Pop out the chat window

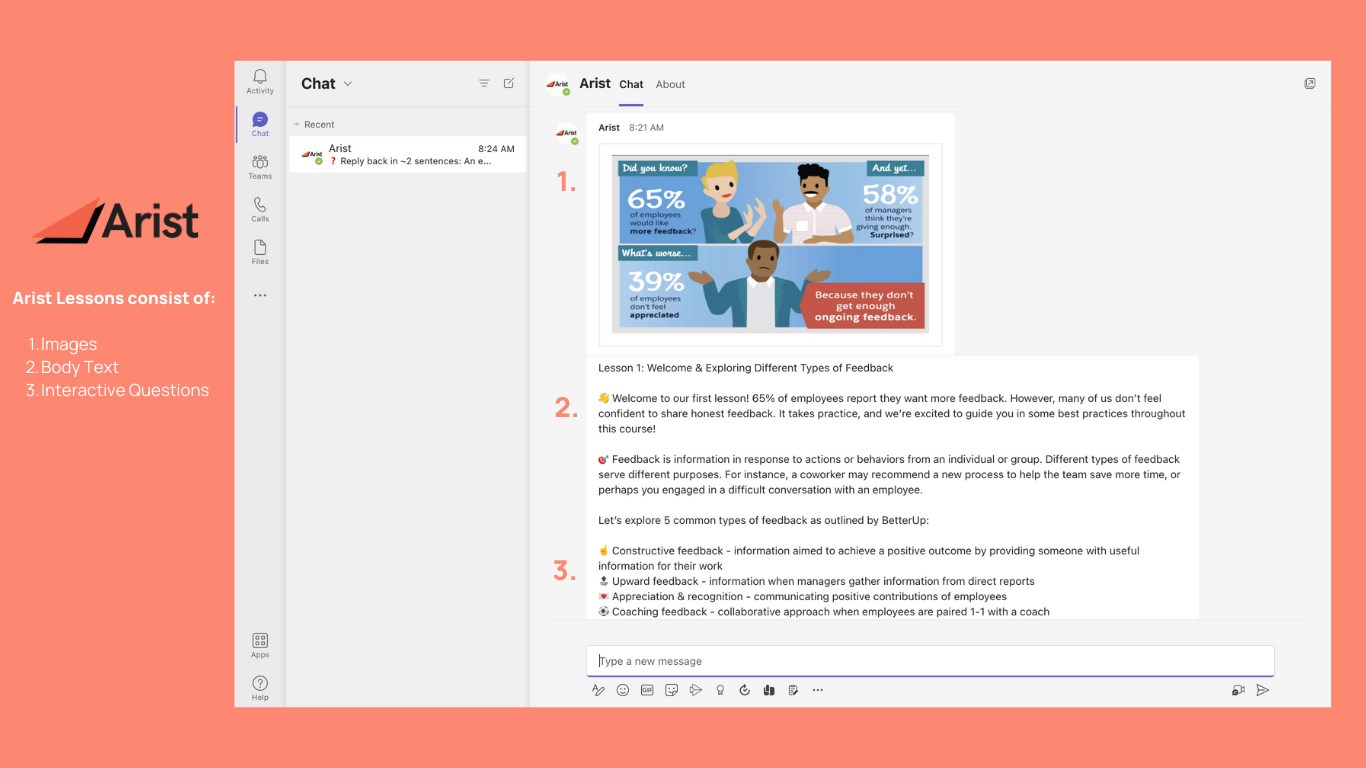click(1310, 84)
